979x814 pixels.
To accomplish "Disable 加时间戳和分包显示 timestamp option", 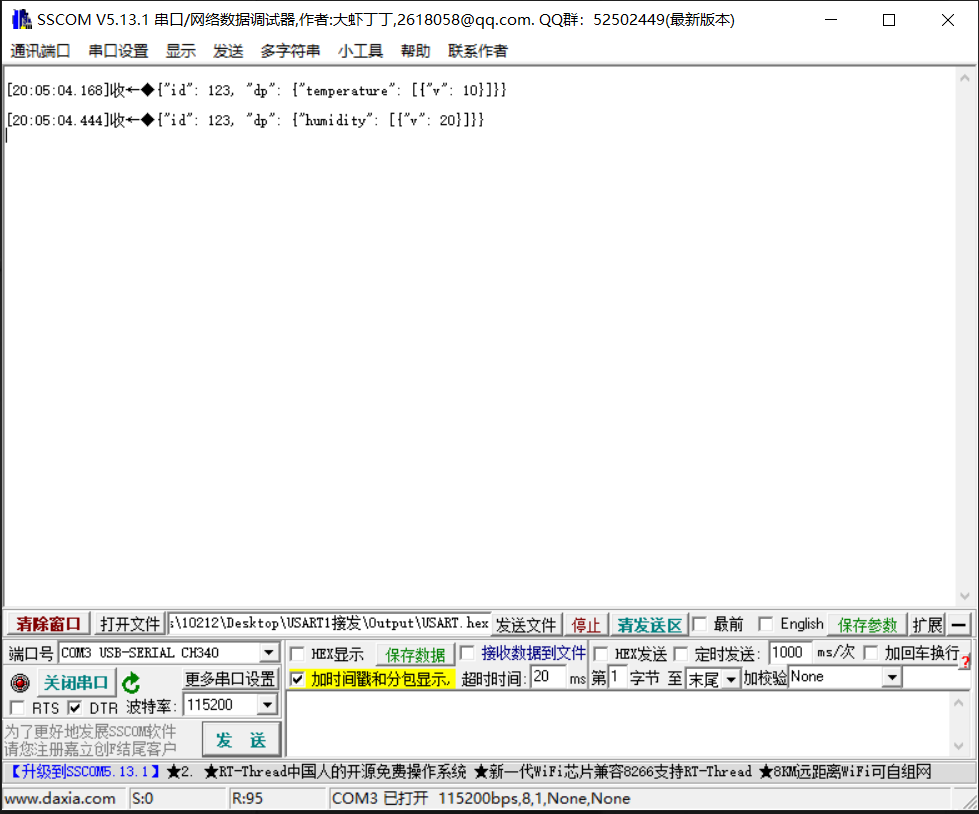I will (296, 677).
